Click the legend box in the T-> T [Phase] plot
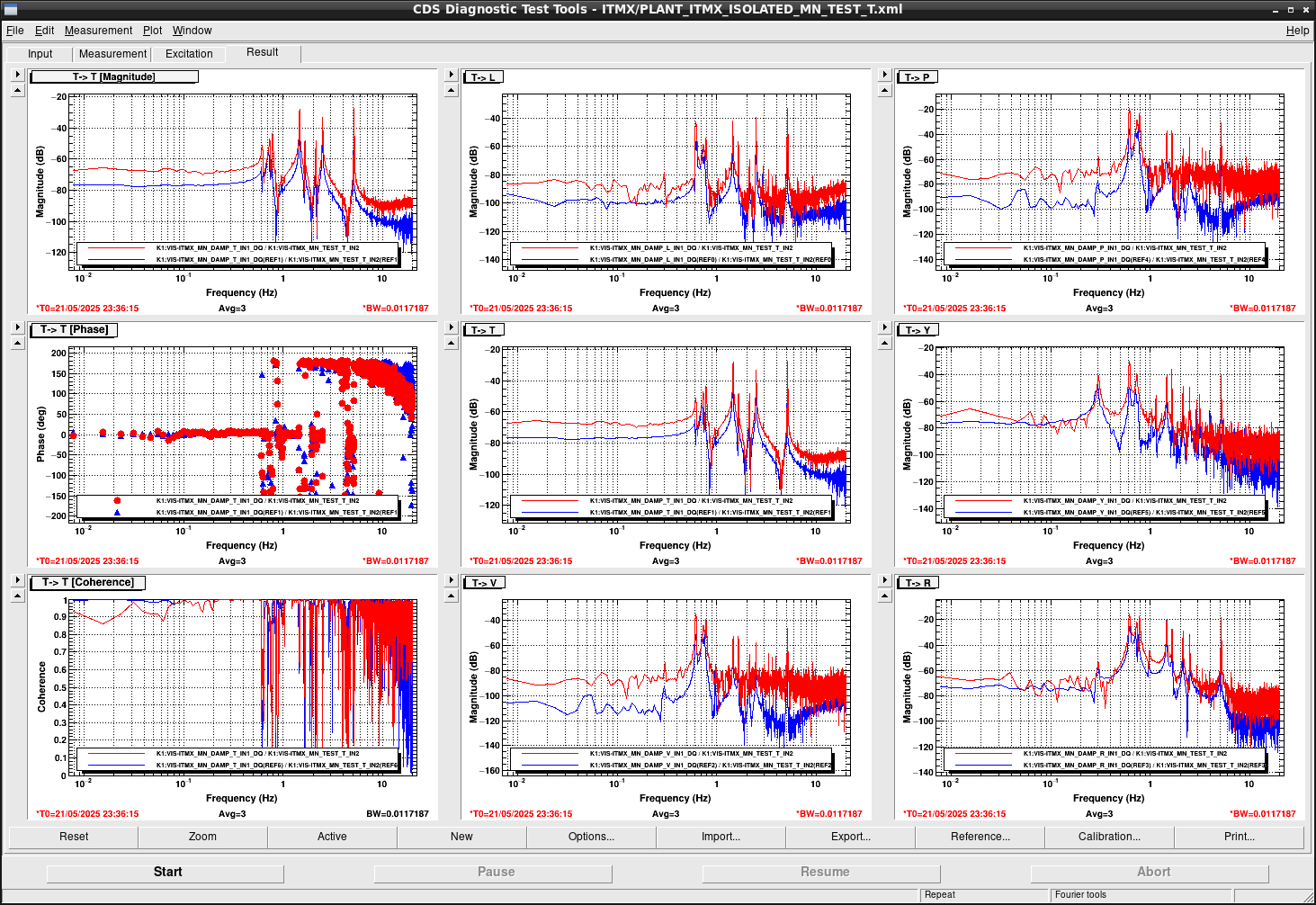The image size is (1316, 905). click(x=238, y=506)
